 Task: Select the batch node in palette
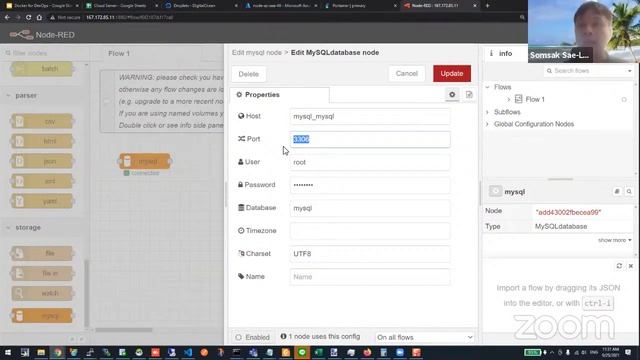[x=42, y=69]
